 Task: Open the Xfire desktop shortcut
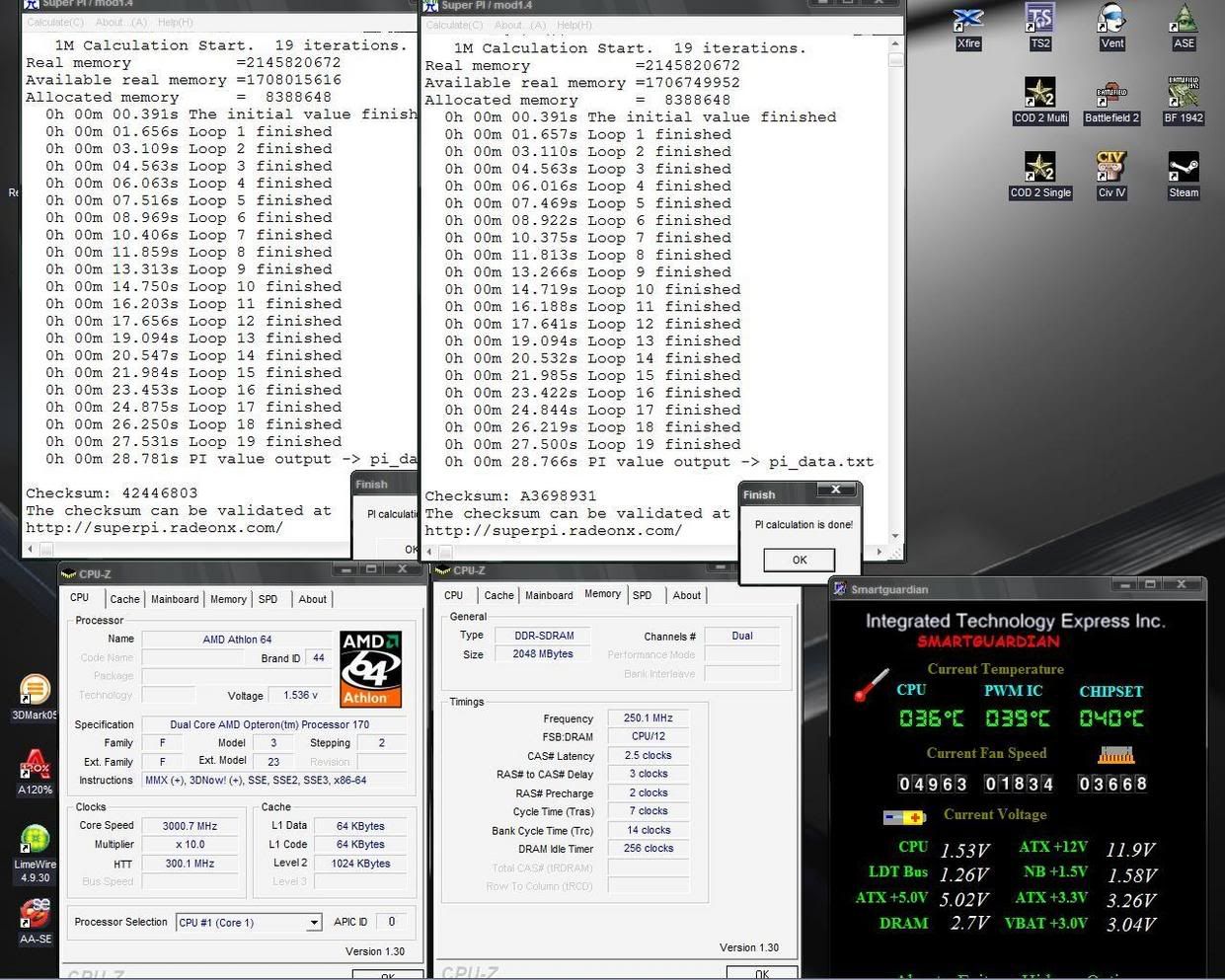968,26
